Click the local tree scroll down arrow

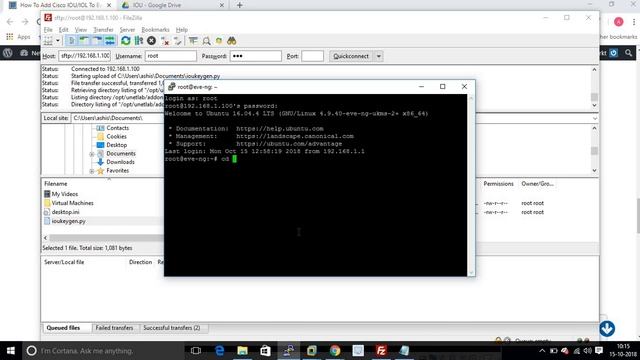coord(594,171)
